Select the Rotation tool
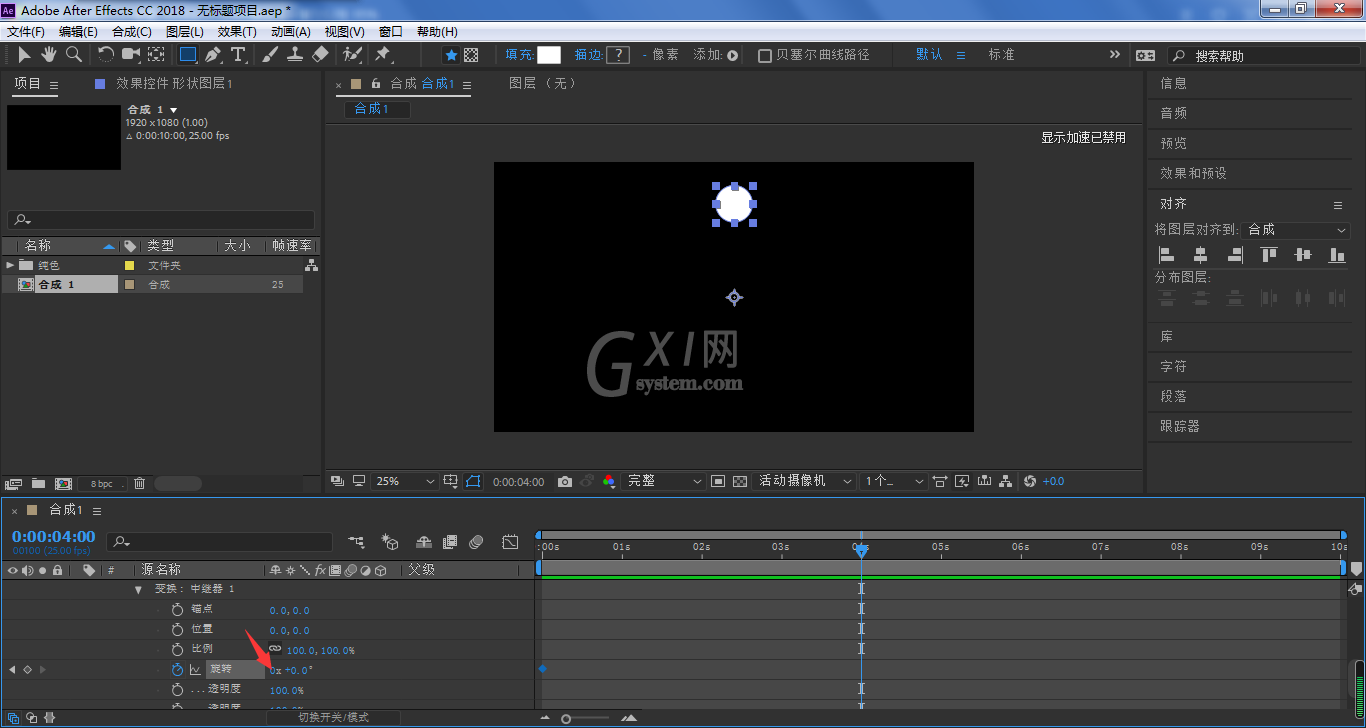 point(106,54)
